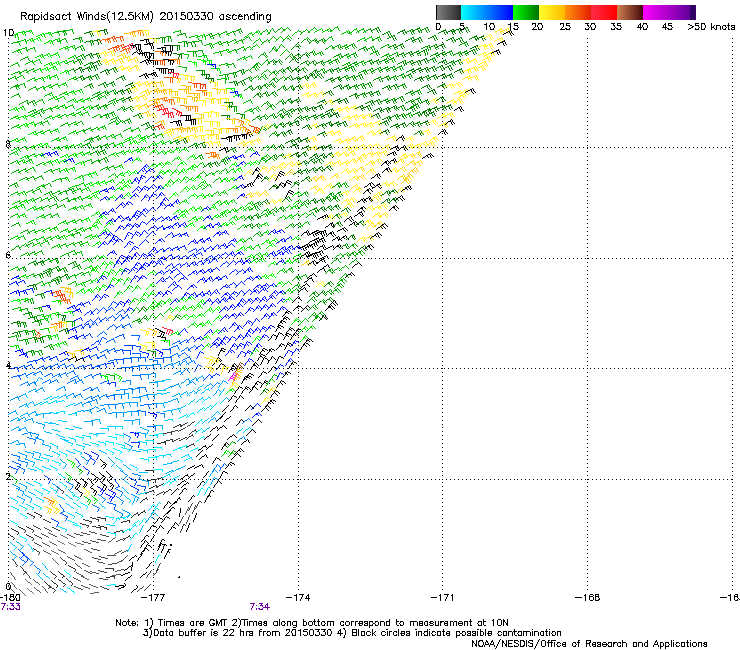The image size is (740, 650).
Task: Click the '25' legend tick label
Action: coord(565,27)
